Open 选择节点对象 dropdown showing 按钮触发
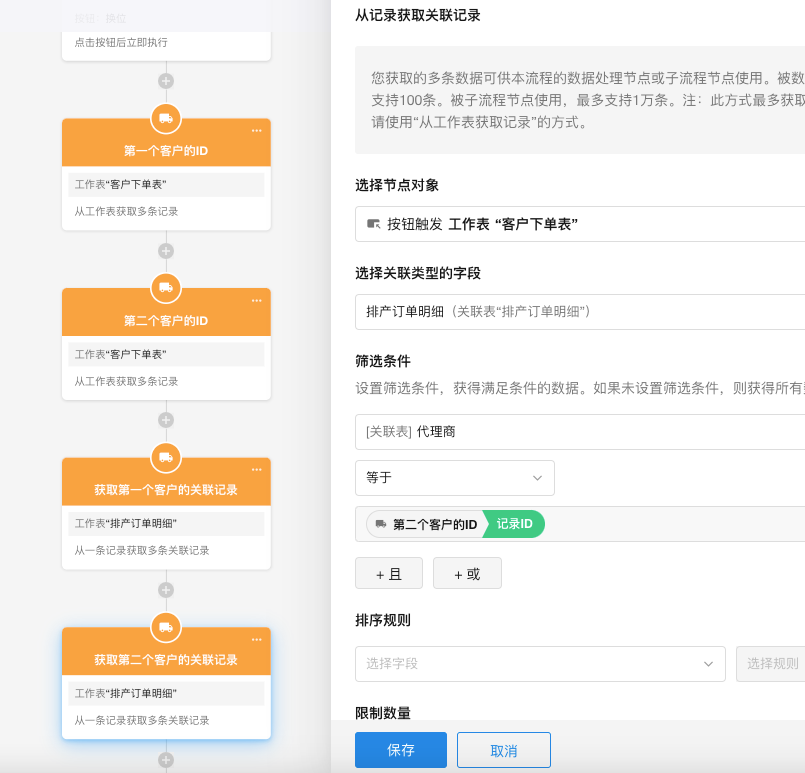Viewport: 805px width, 773px height. (580, 225)
